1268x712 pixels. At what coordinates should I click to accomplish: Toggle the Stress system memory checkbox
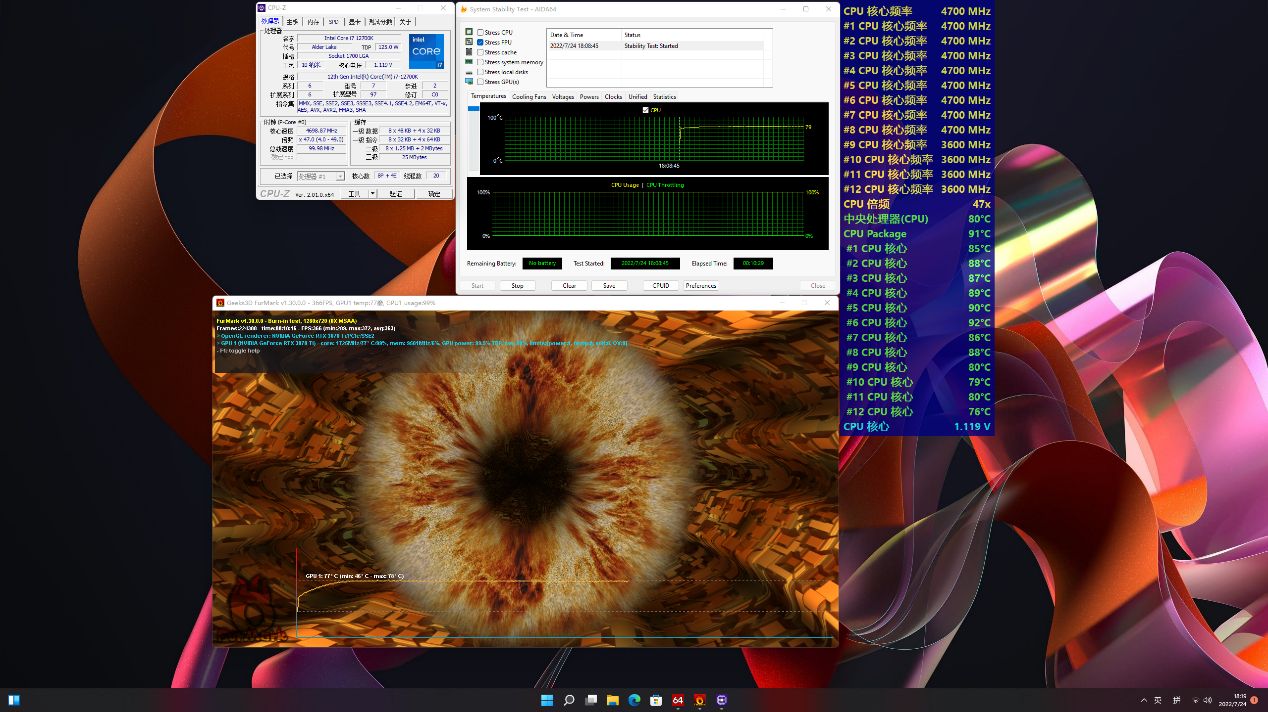[x=481, y=62]
